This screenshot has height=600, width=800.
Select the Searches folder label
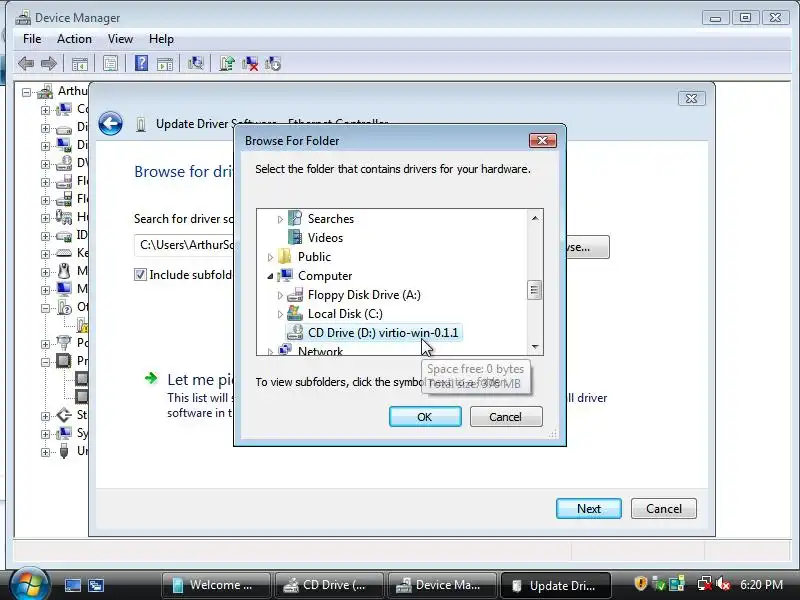click(x=331, y=218)
